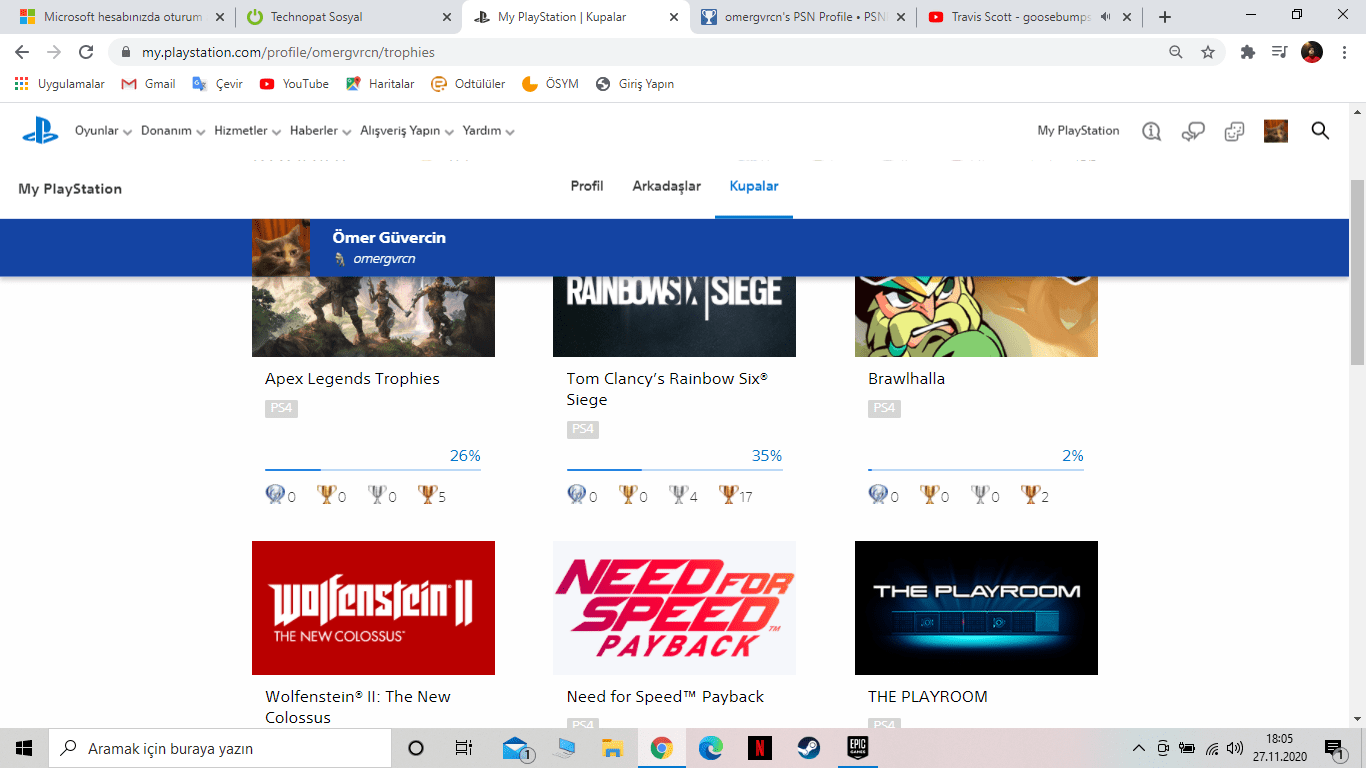Select the Kupalar tab

pyautogui.click(x=754, y=186)
